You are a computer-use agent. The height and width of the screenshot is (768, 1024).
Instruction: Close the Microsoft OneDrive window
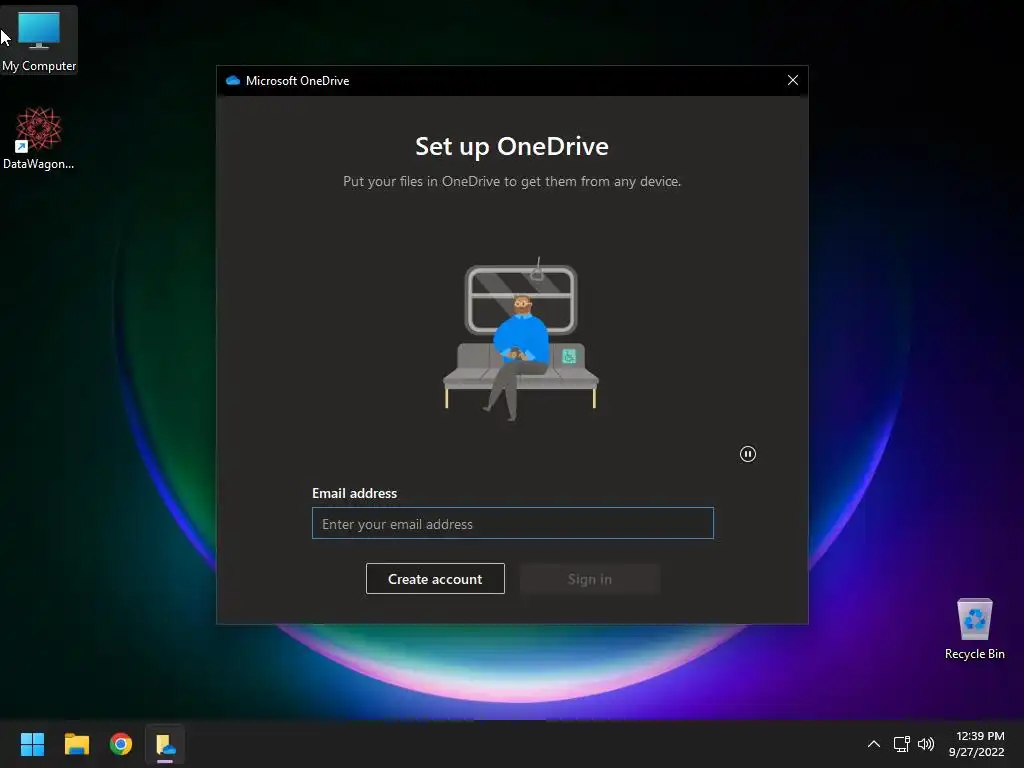(793, 80)
